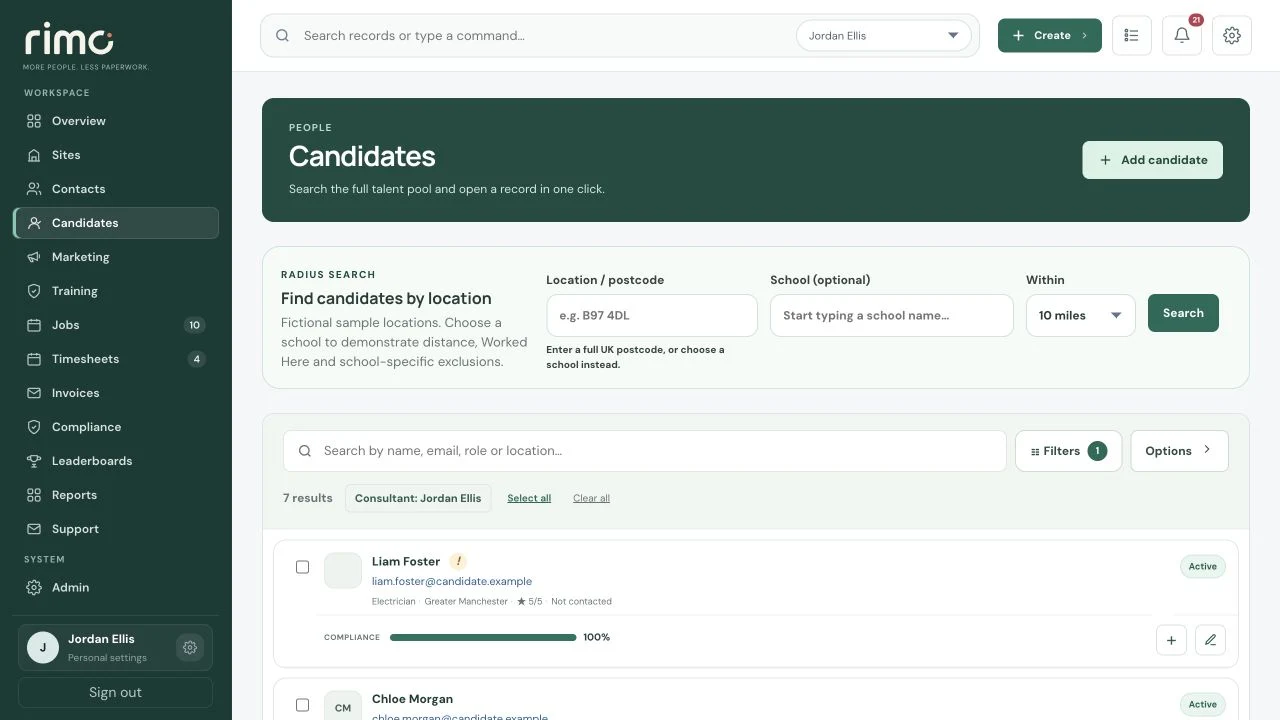Click the Sign out button
The height and width of the screenshot is (720, 1280).
115,692
